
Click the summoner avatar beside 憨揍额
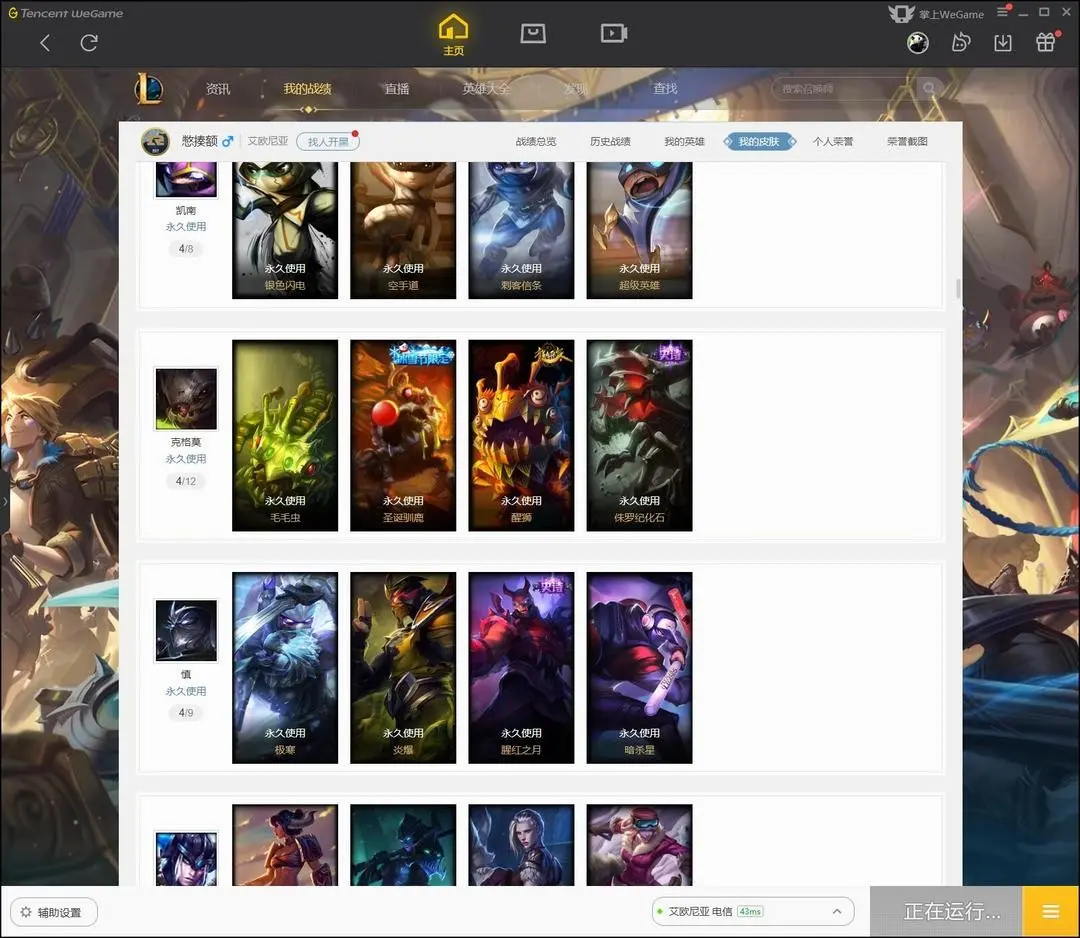(x=156, y=141)
